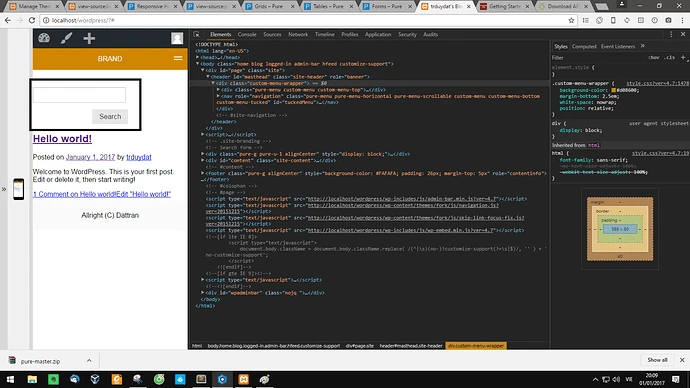Expand the div#wpadminbar node
The width and height of the screenshot is (690, 388).
tap(203, 293)
